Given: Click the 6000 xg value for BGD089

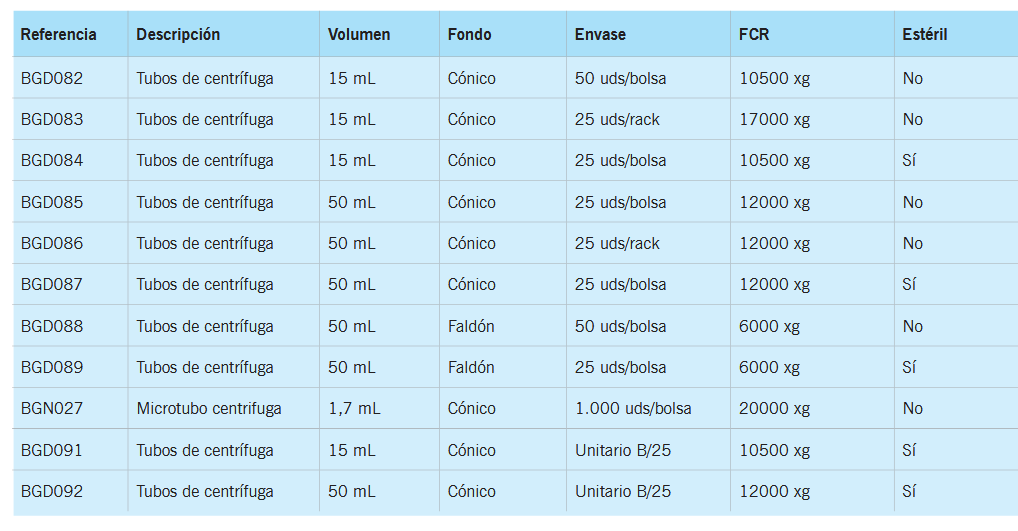Looking at the screenshot, I should (769, 367).
